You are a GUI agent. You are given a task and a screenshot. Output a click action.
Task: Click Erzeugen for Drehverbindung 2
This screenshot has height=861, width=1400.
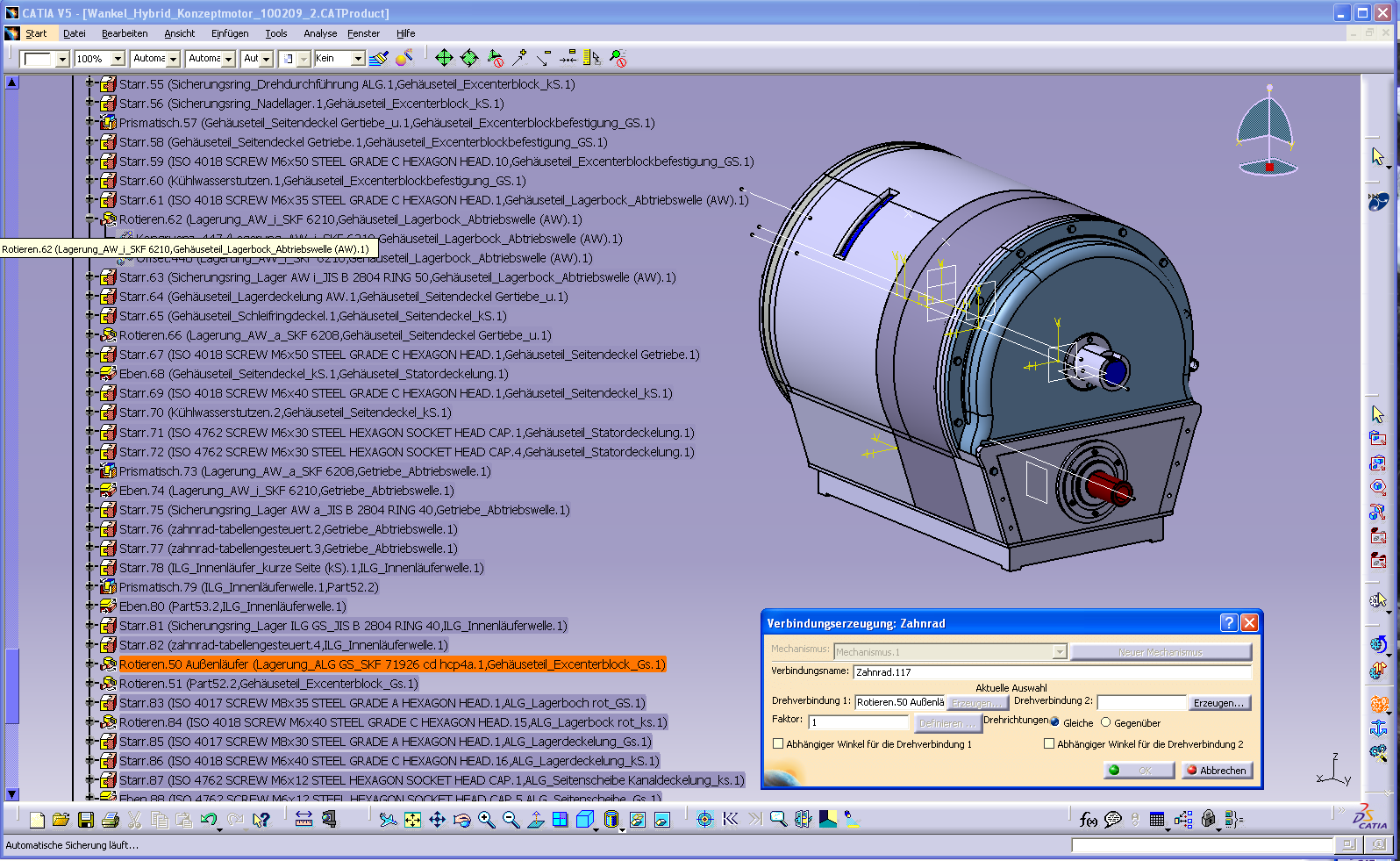[1218, 702]
